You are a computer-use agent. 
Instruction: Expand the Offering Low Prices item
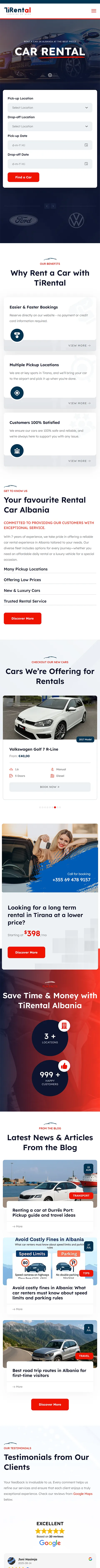pyautogui.click(x=50, y=580)
